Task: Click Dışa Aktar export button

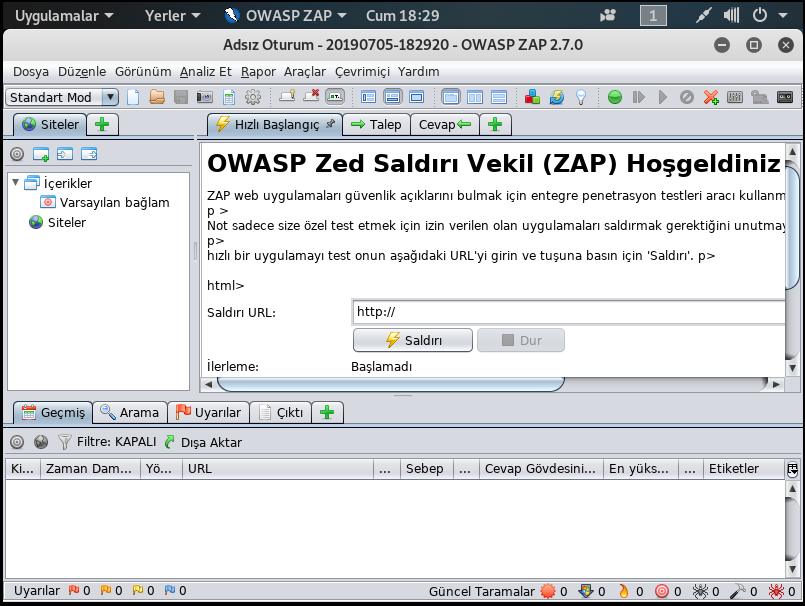Action: coord(203,442)
